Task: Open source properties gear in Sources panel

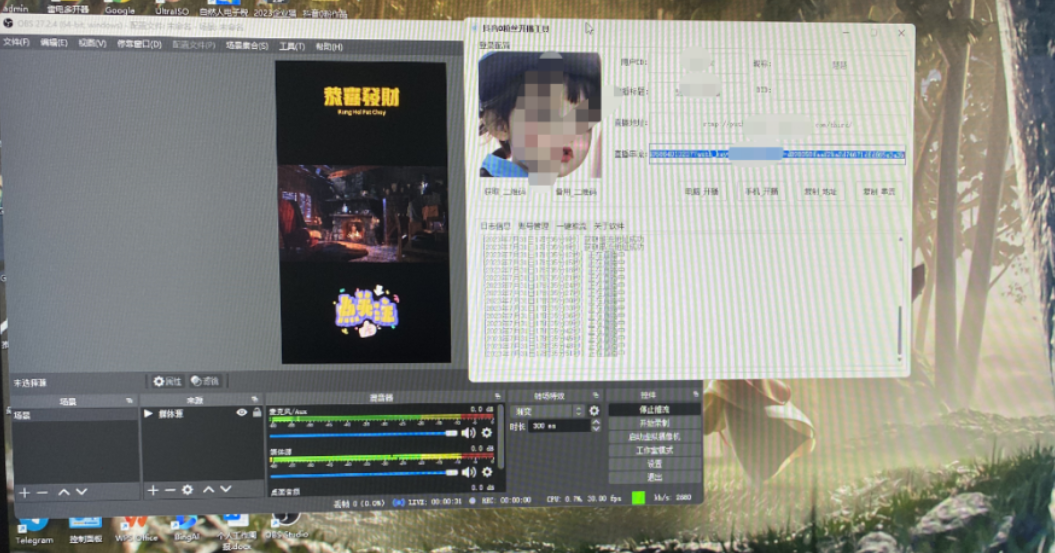Action: (x=187, y=490)
